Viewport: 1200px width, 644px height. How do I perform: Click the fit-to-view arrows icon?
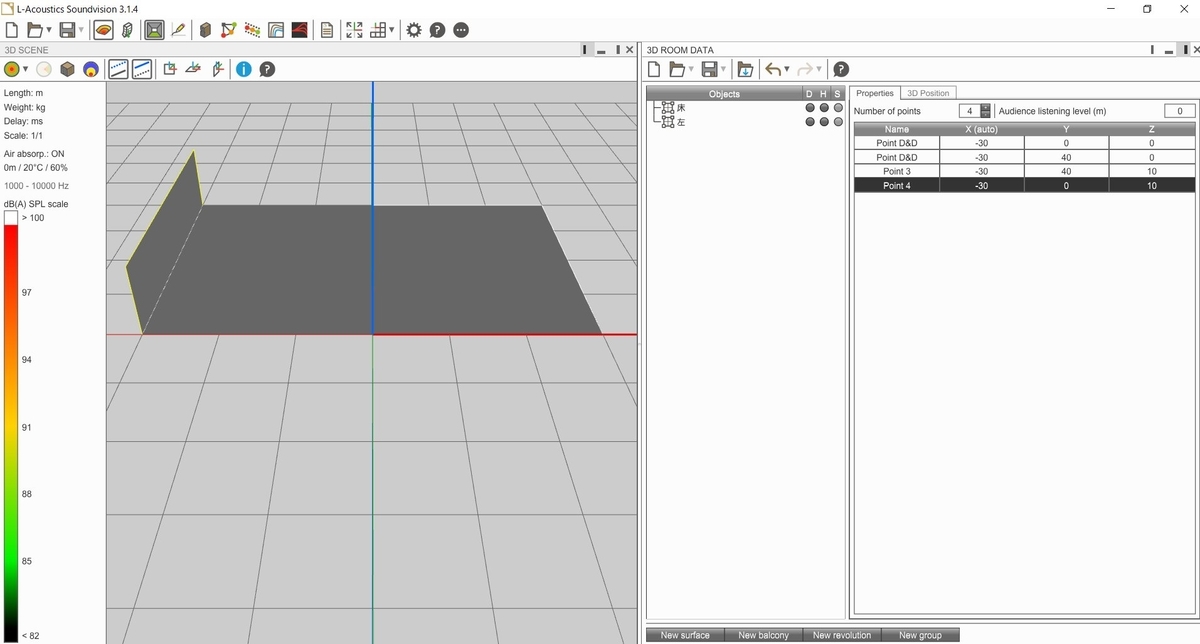[354, 30]
